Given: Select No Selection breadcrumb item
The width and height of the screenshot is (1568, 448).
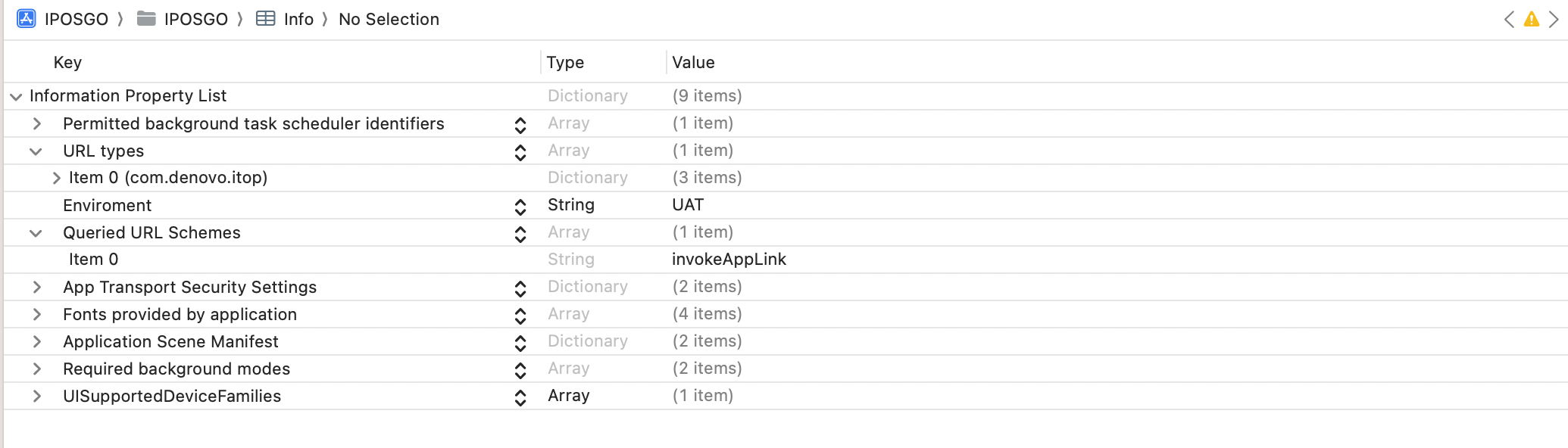Looking at the screenshot, I should click(389, 20).
